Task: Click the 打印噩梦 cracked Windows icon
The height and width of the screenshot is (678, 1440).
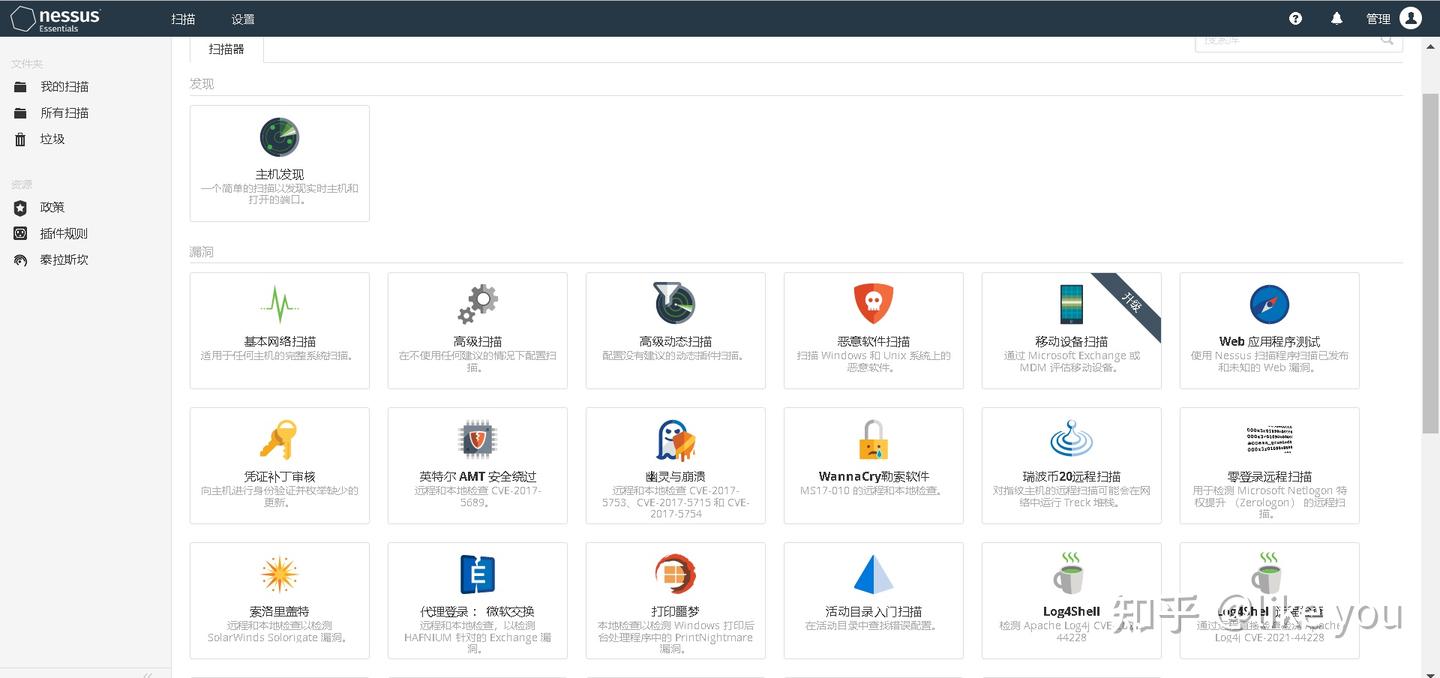Action: tap(675, 574)
